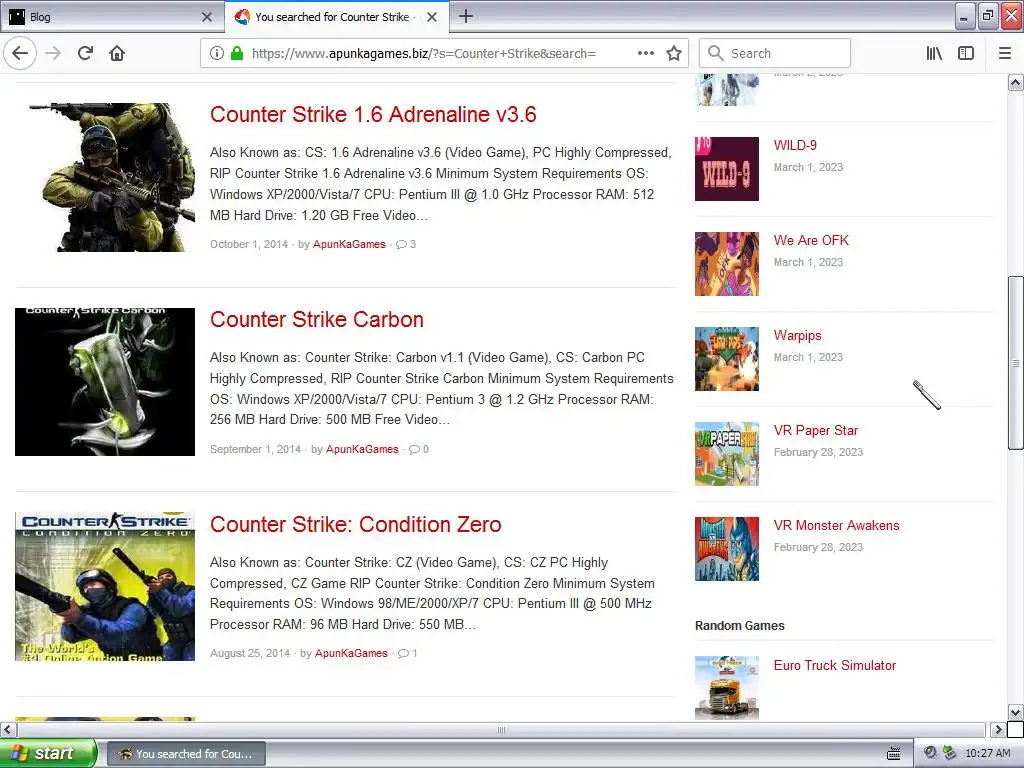Close the Blog tab
The image size is (1024, 768).
pos(207,17)
